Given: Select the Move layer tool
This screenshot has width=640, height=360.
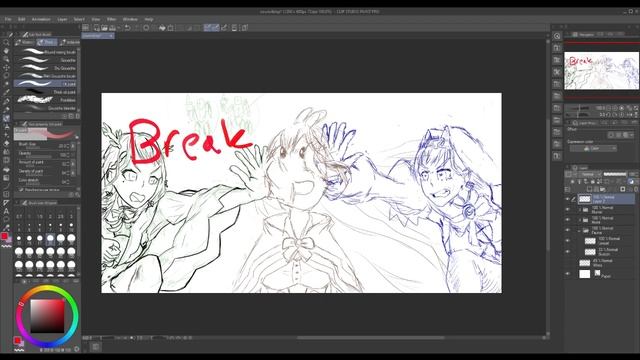Looking at the screenshot, I should 6,68.
